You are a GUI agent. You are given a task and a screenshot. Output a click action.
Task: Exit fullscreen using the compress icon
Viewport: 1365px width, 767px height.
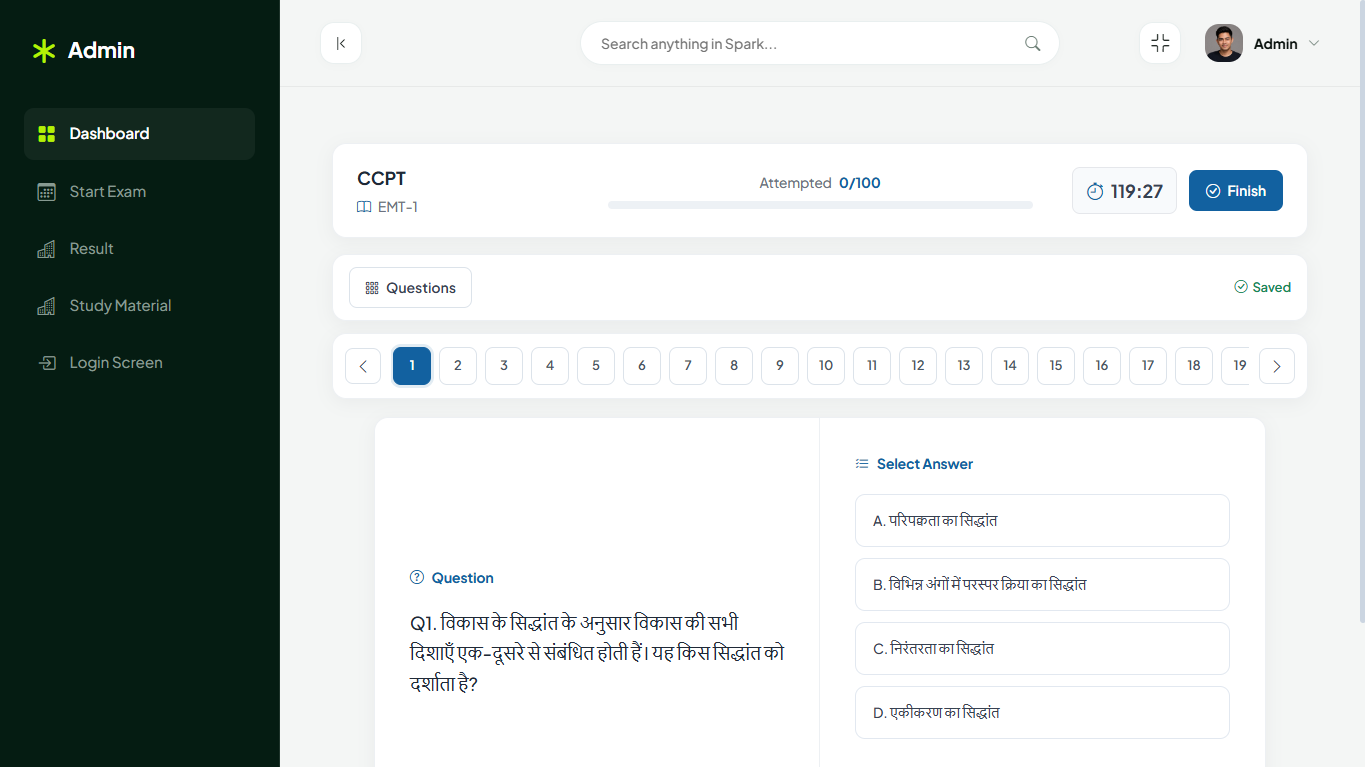click(x=1160, y=43)
